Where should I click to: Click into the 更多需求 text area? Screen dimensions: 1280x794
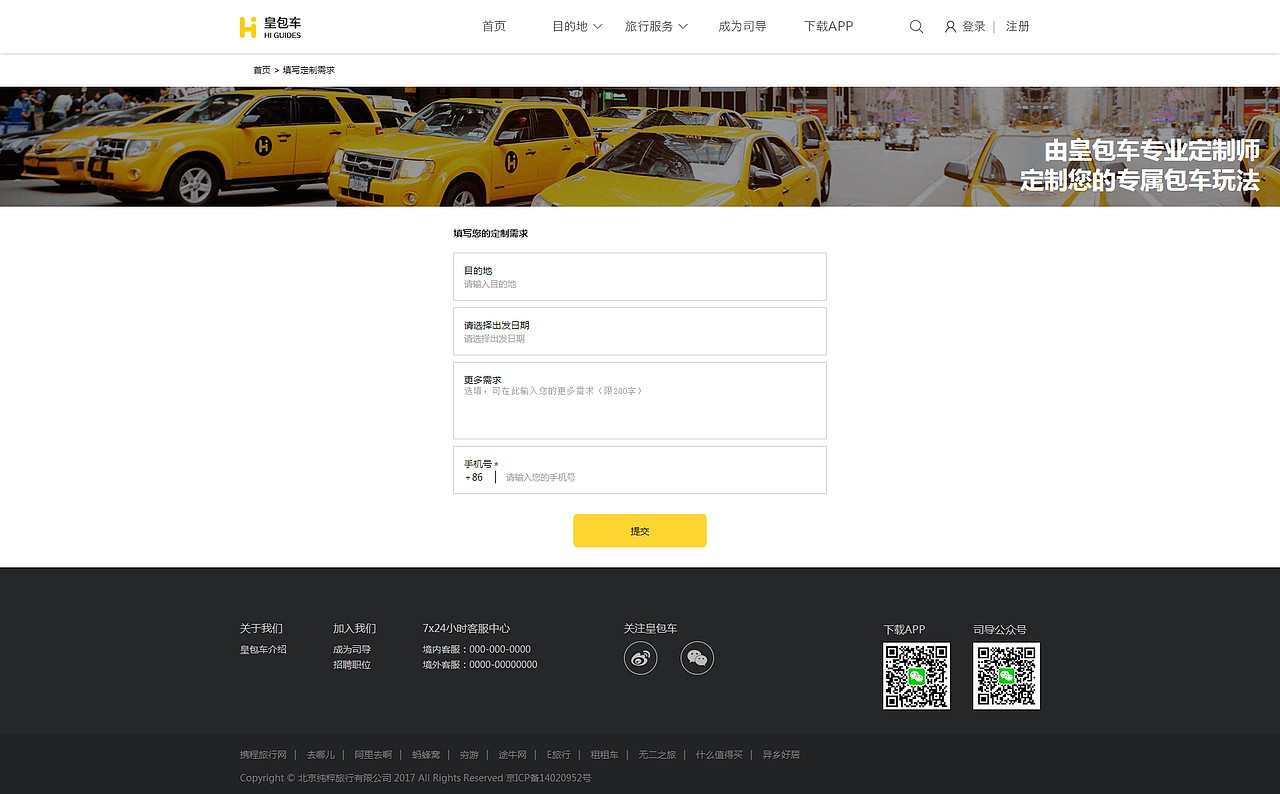tap(640, 401)
